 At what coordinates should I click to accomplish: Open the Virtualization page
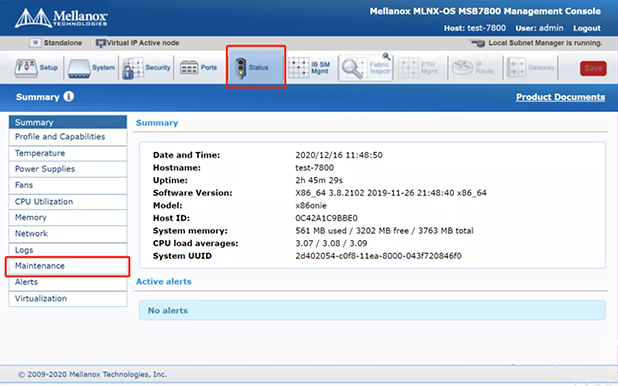68,299
